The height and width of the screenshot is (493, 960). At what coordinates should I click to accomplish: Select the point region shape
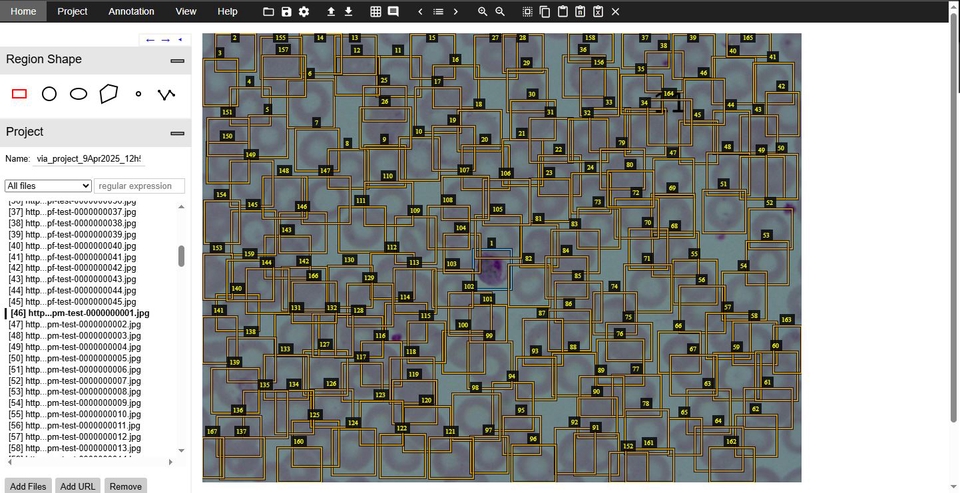(x=138, y=94)
